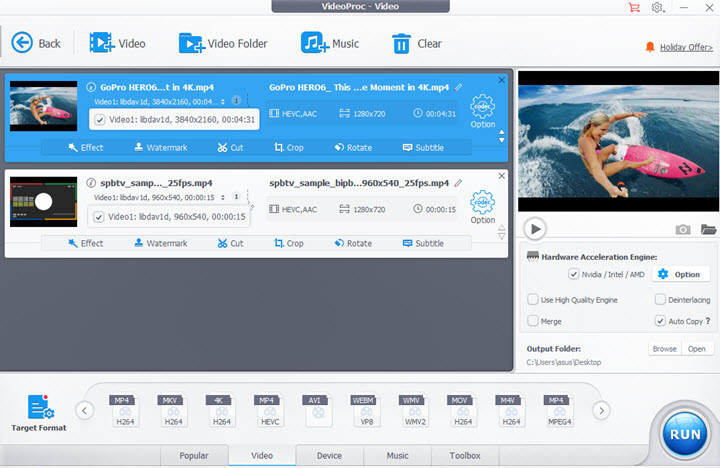720x468 pixels.
Task: Open the output folder icon under the preview
Action: coord(709,229)
